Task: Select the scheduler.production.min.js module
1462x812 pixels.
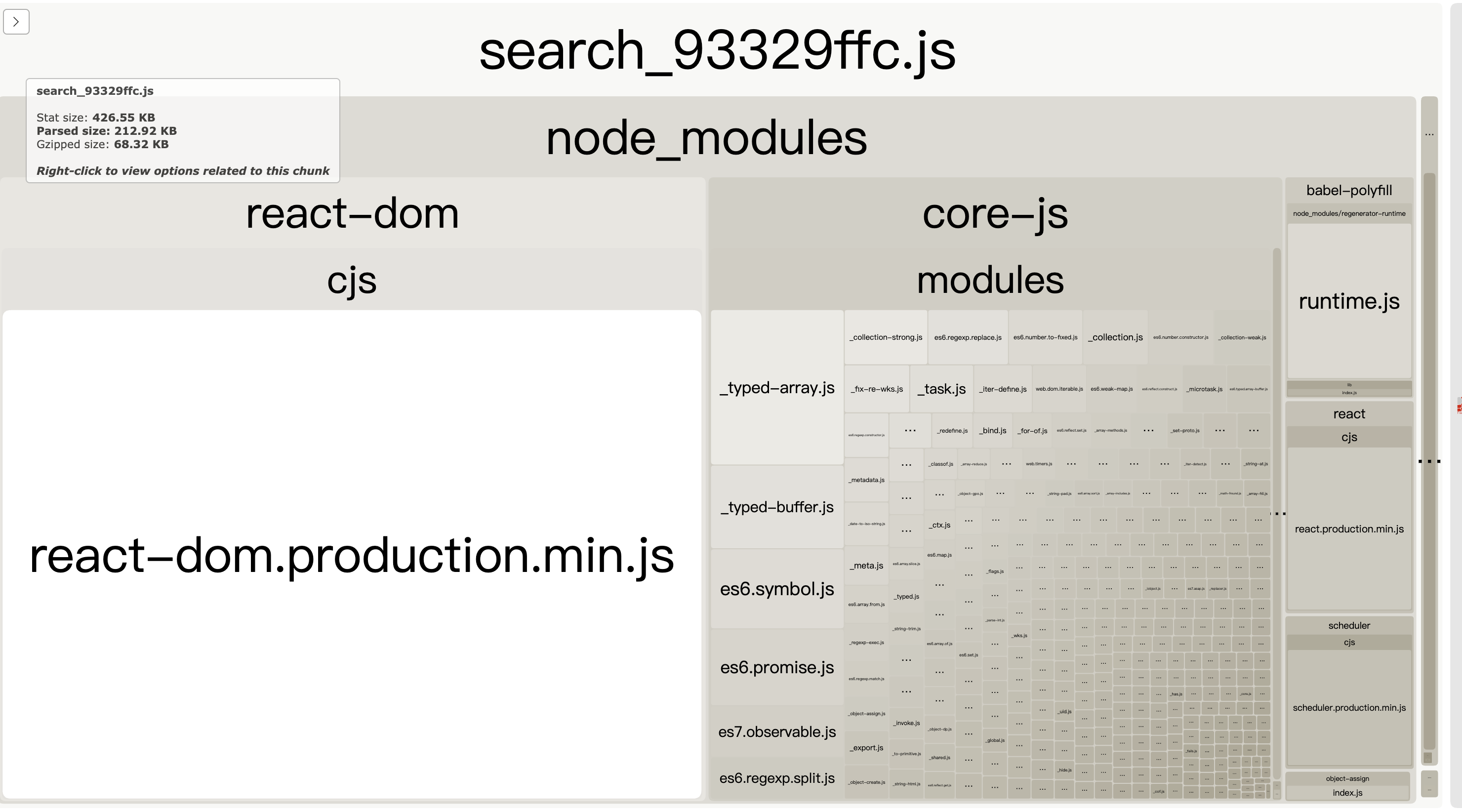Action: [1349, 708]
